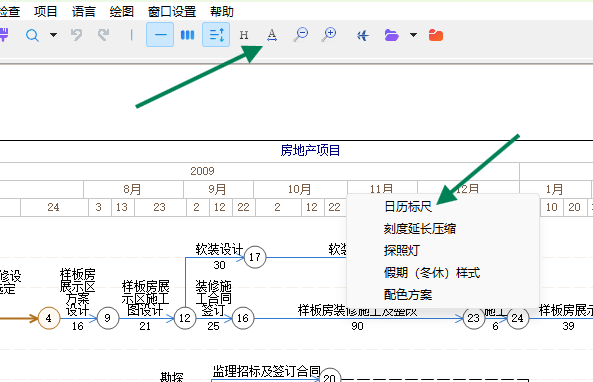Click the 勘探 task label
The height and width of the screenshot is (382, 593).
172,376
